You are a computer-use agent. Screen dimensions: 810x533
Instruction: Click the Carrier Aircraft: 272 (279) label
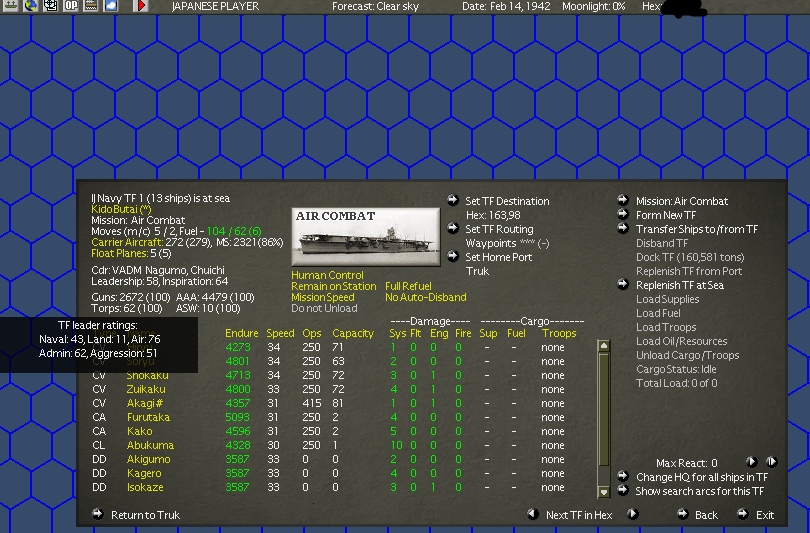pyautogui.click(x=151, y=242)
